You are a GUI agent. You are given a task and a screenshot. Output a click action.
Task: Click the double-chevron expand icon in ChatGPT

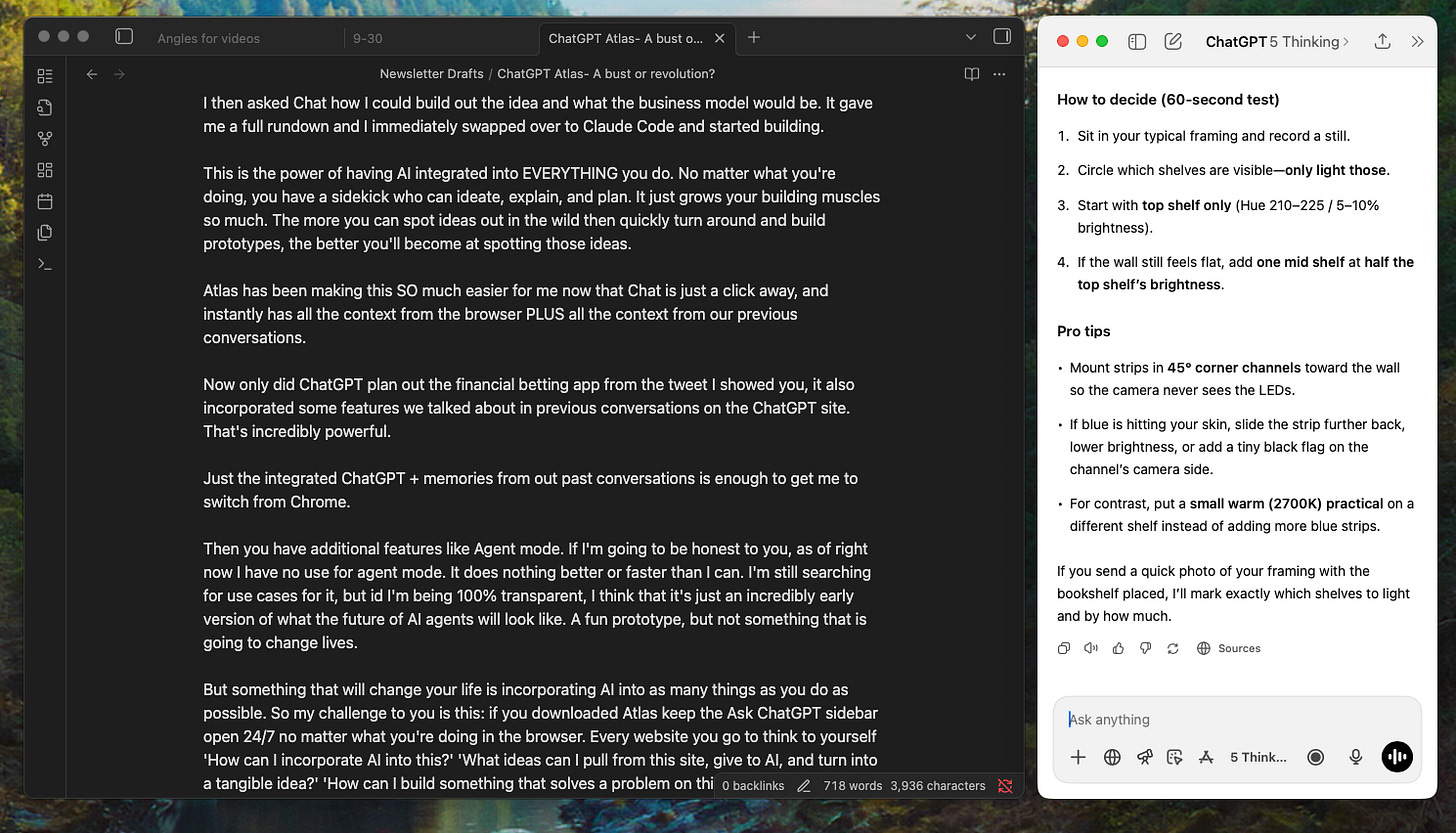pos(1417,42)
